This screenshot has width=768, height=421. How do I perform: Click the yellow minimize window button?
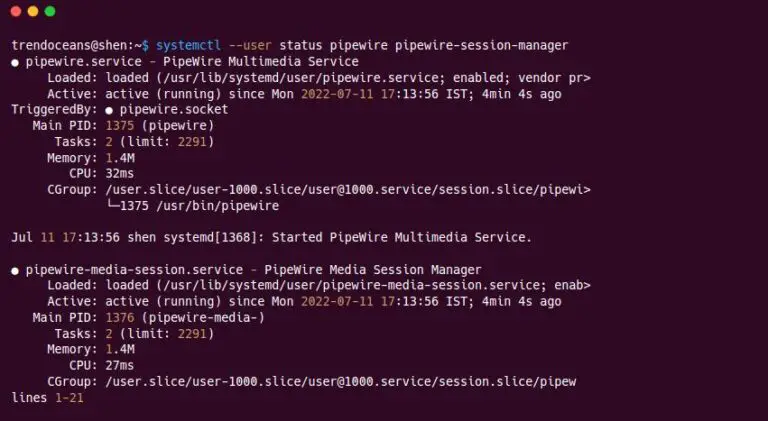pyautogui.click(x=32, y=11)
